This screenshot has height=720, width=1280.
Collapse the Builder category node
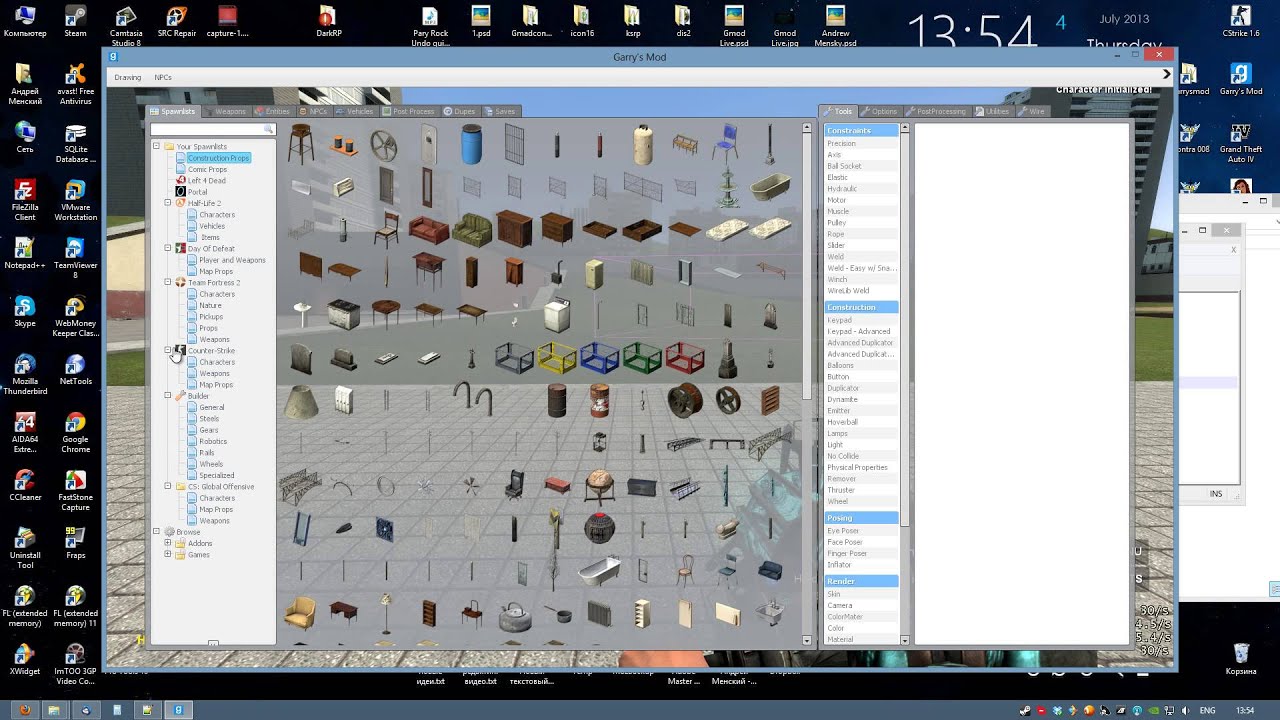pos(168,396)
